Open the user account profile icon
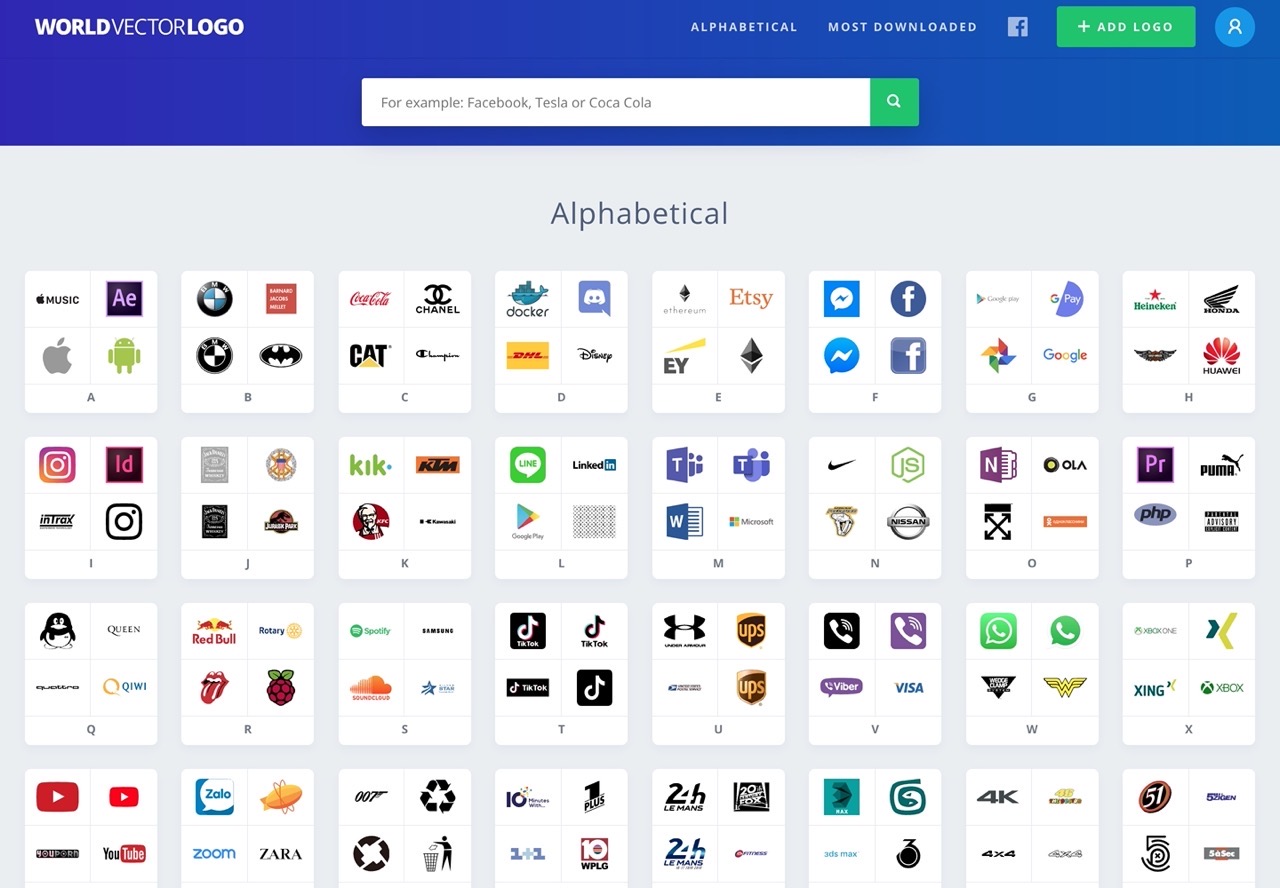 [x=1234, y=27]
